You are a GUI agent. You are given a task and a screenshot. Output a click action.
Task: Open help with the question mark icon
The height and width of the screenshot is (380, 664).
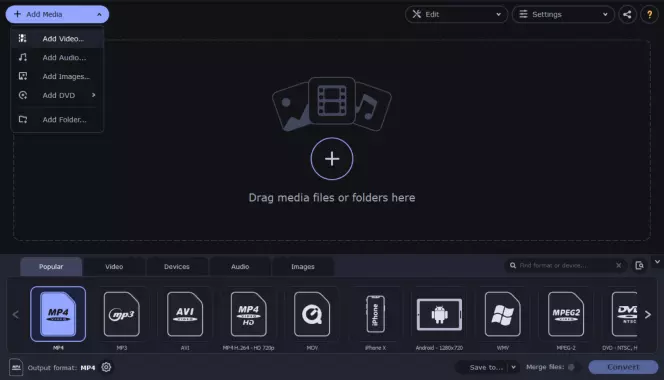pos(649,14)
